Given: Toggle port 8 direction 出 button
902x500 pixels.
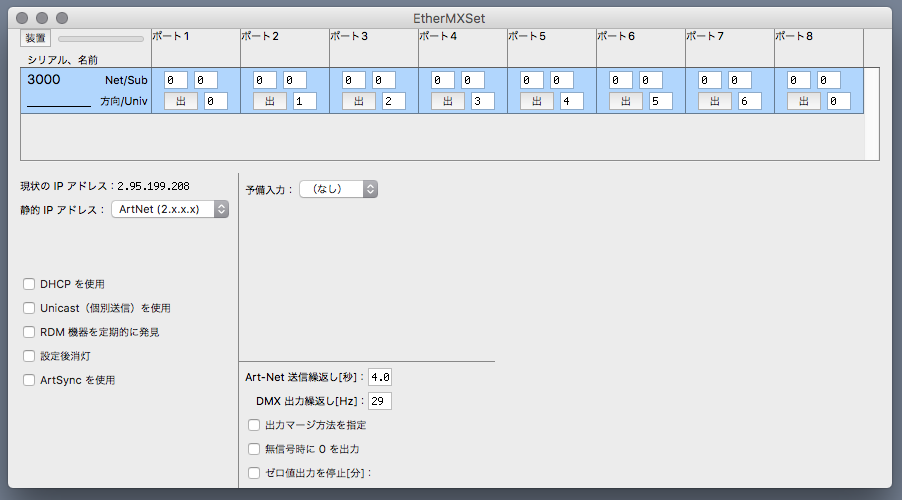Looking at the screenshot, I should point(804,101).
